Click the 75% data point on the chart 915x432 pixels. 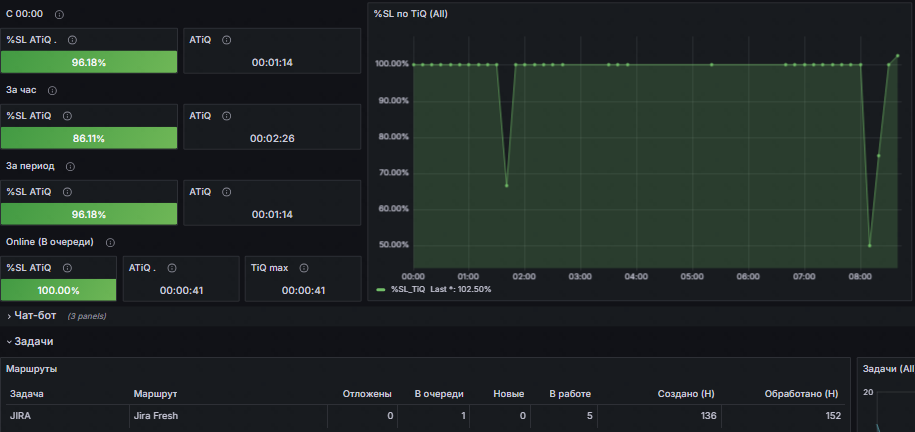[879, 155]
